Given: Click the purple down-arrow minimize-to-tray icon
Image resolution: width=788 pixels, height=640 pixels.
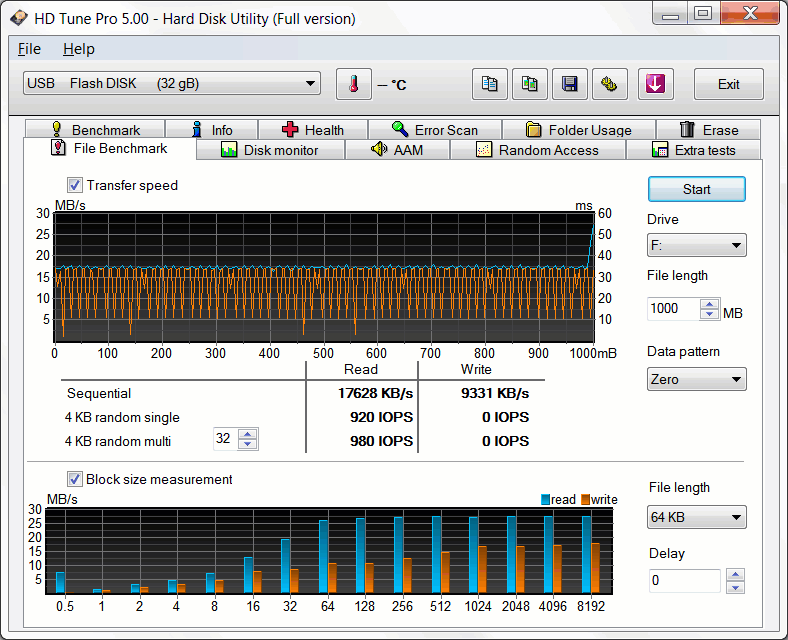Looking at the screenshot, I should (x=655, y=84).
